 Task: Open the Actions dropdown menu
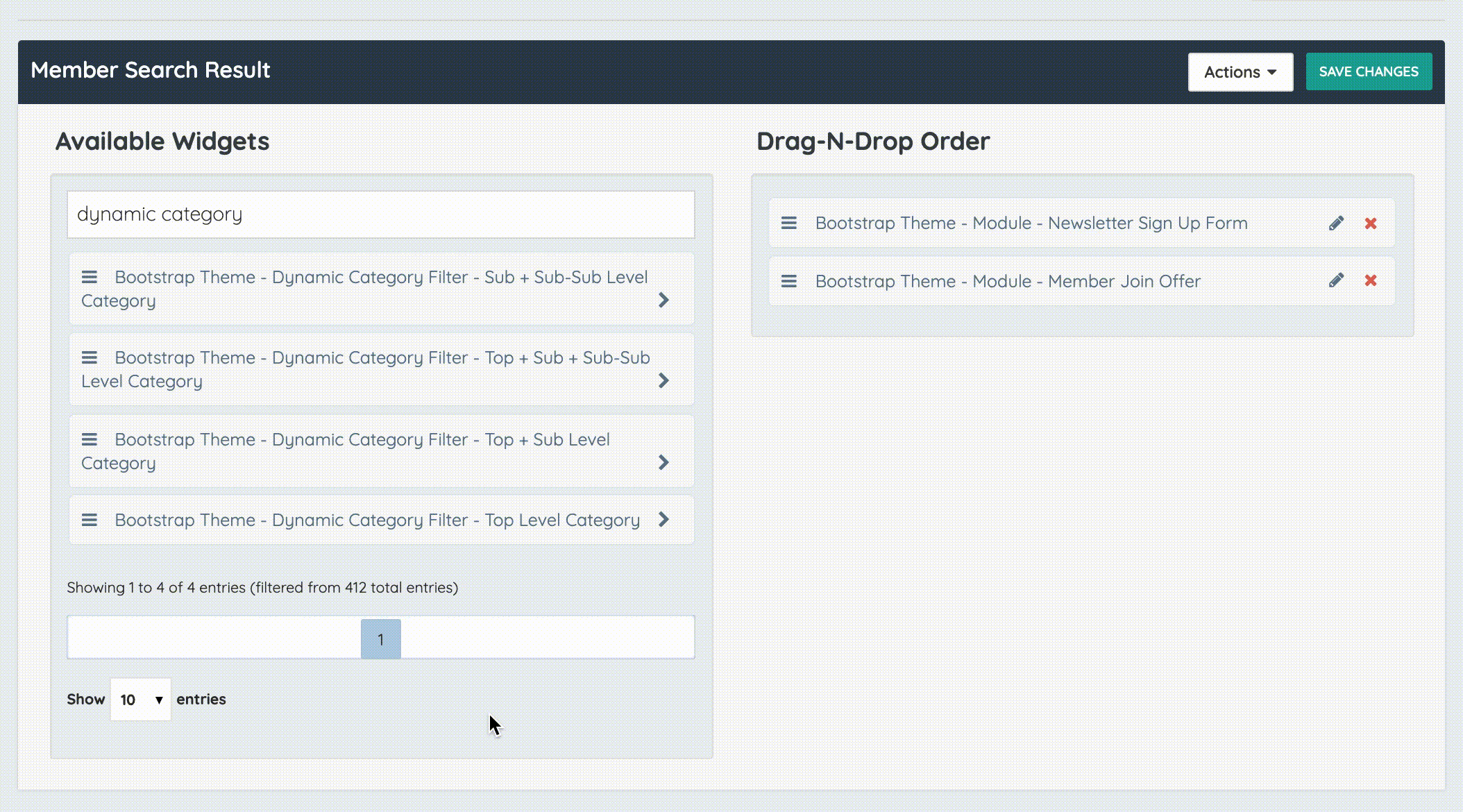[x=1240, y=72]
